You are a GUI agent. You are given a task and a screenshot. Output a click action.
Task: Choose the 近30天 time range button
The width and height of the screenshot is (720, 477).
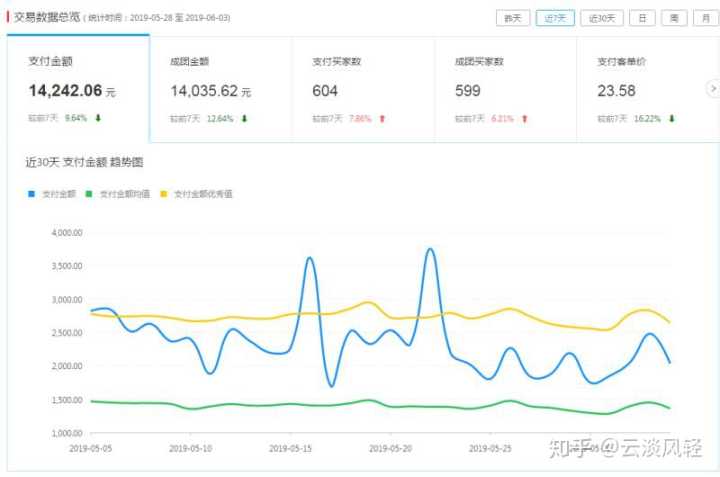point(603,18)
